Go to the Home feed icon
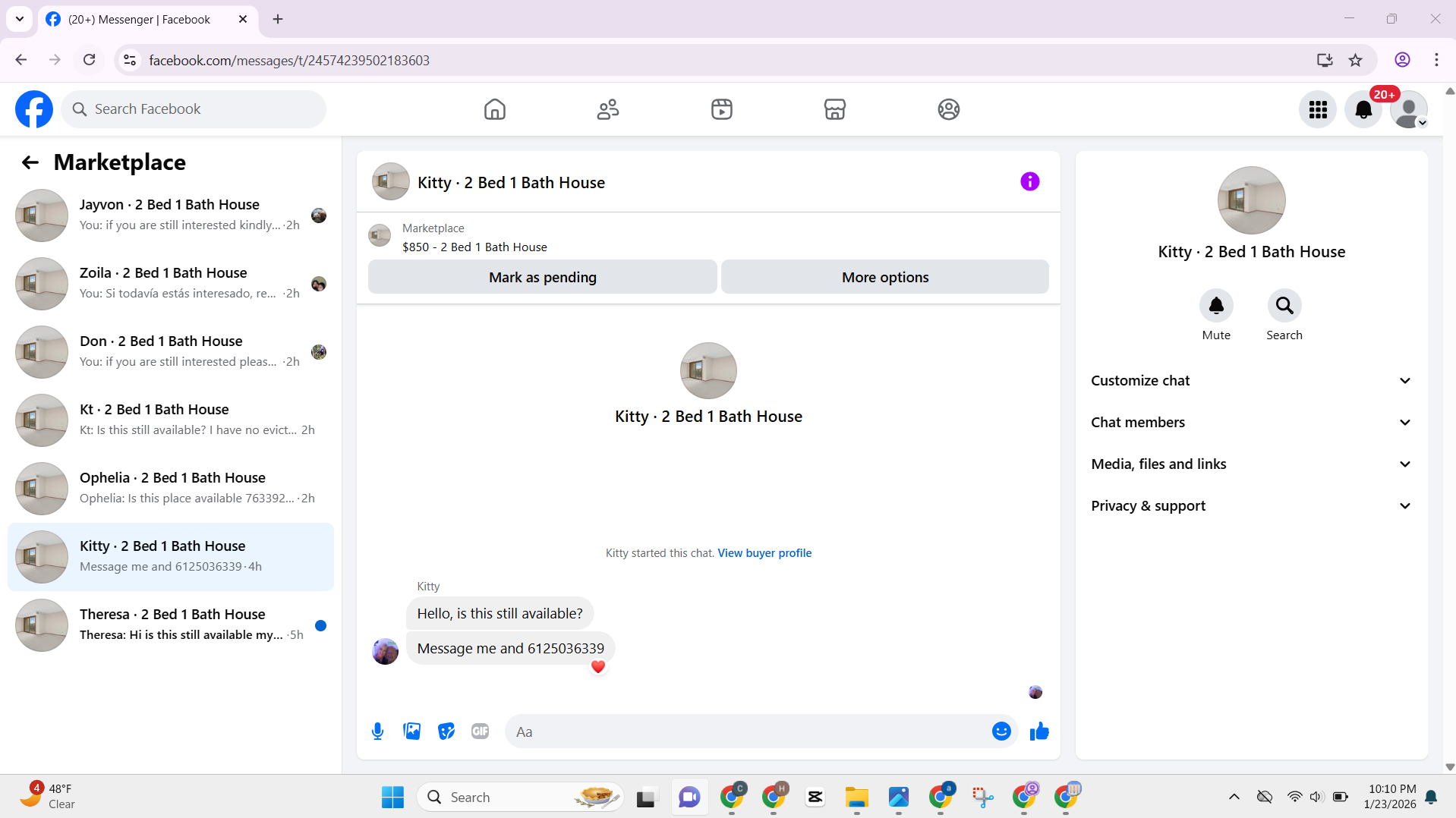Image resolution: width=1456 pixels, height=818 pixels. pos(494,109)
